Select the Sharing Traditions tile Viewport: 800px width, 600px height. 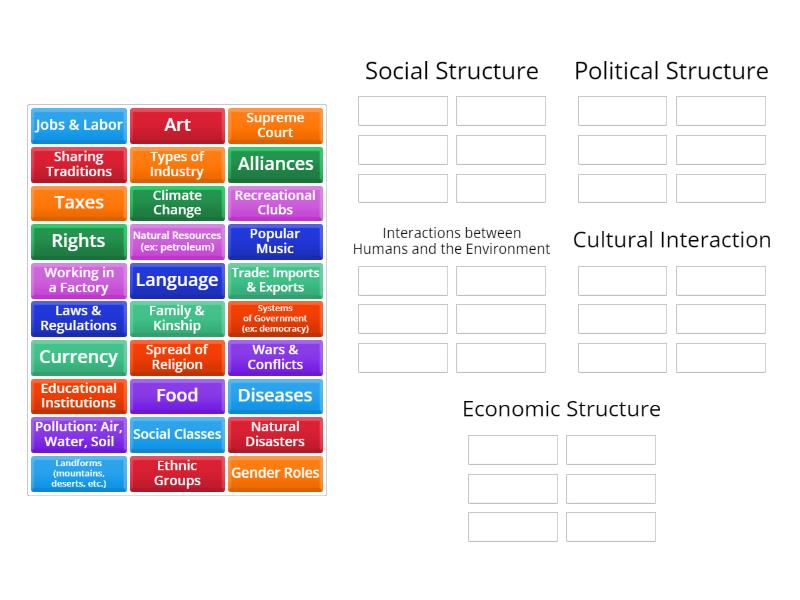point(78,164)
